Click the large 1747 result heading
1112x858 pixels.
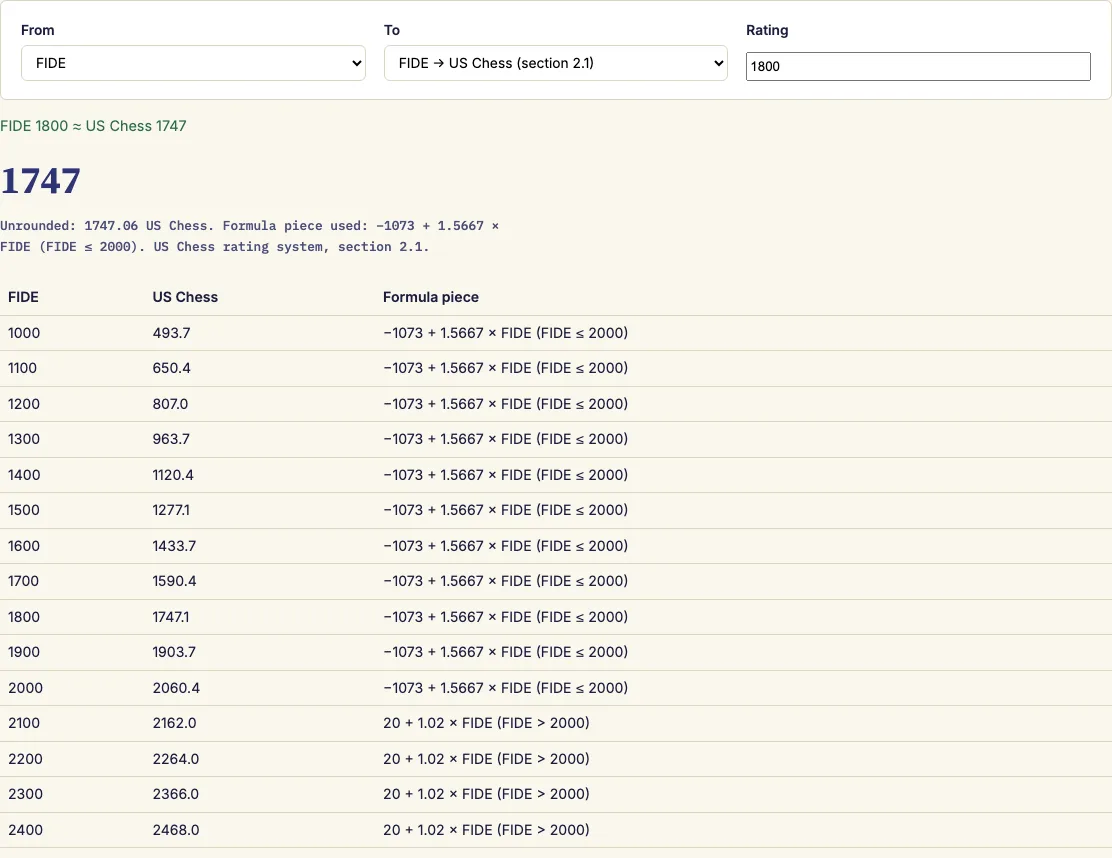[x=40, y=180]
